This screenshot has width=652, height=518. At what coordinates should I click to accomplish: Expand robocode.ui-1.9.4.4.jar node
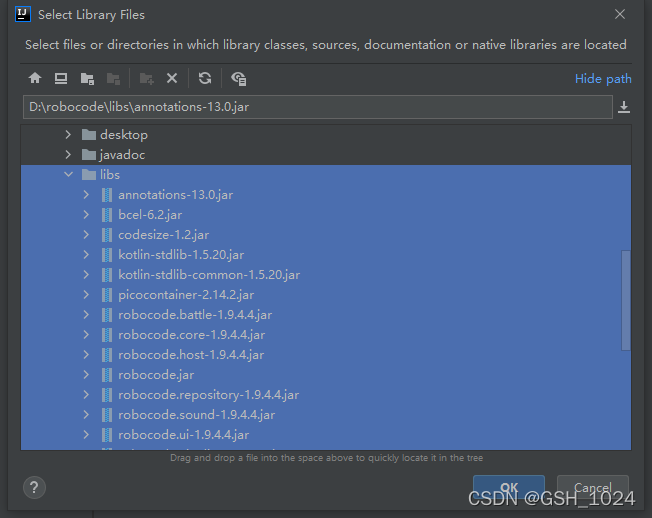click(86, 434)
